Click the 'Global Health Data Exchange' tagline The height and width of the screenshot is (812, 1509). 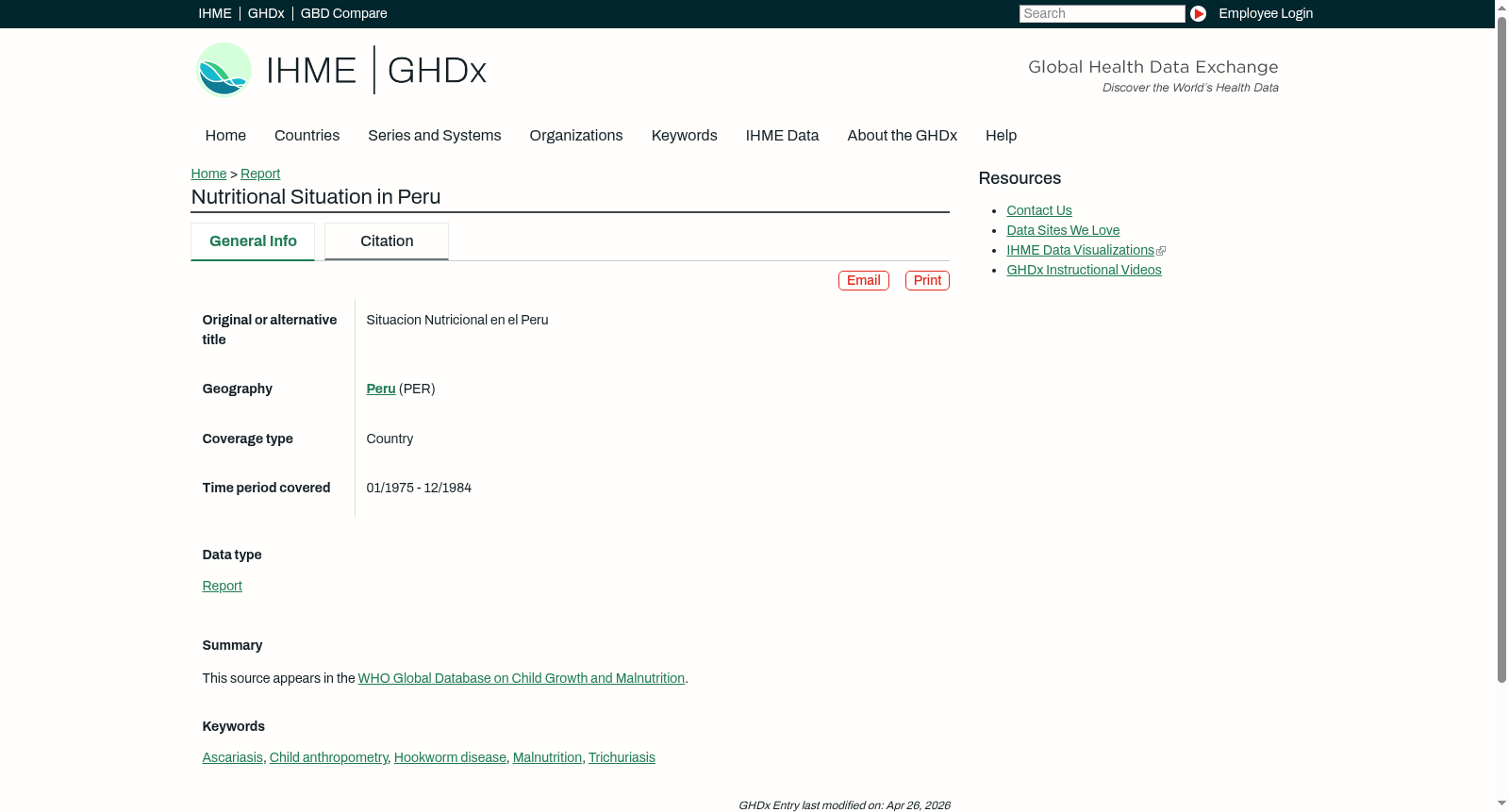point(1152,67)
